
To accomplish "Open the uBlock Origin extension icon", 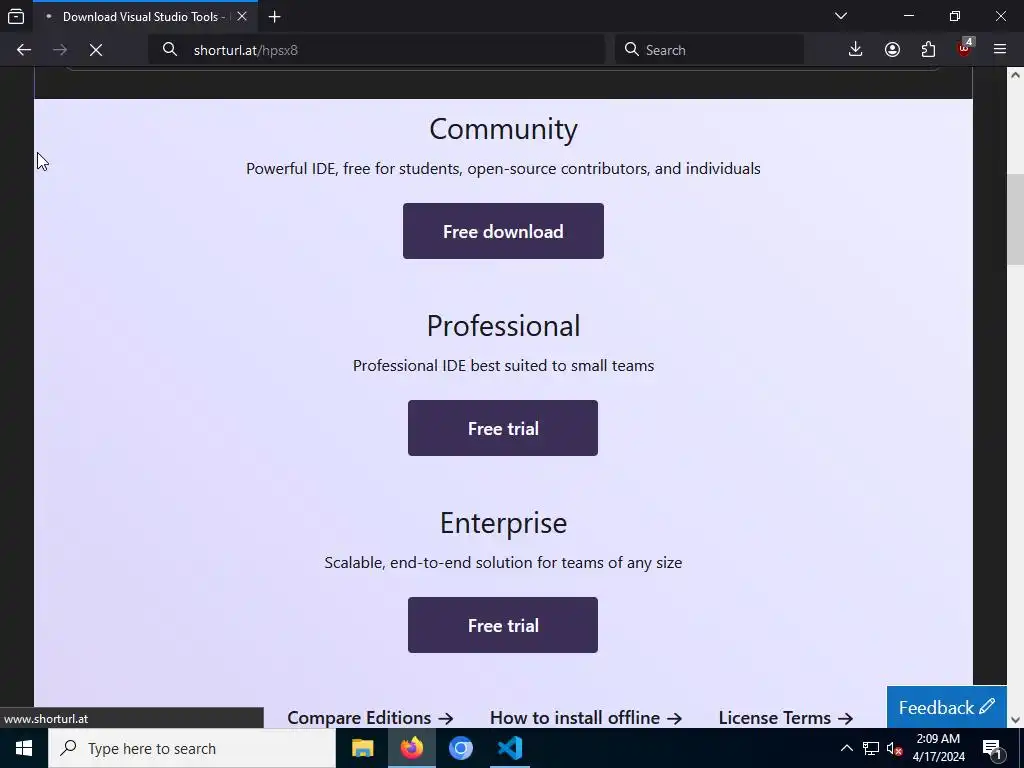I will click(x=965, y=48).
